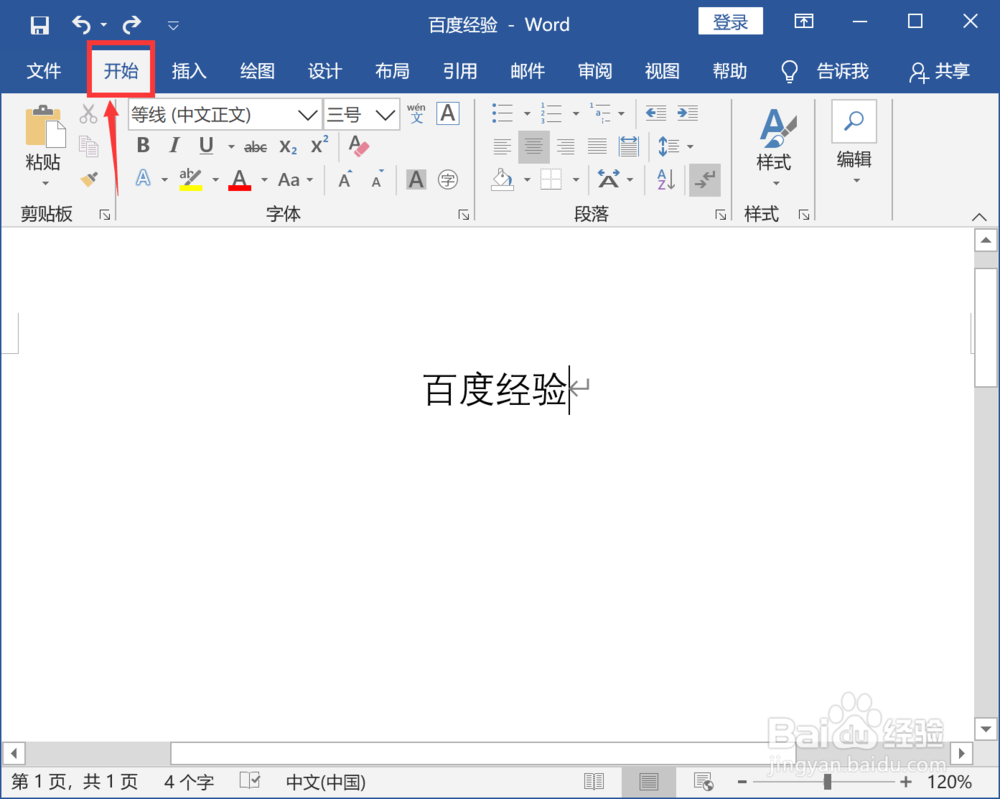Open the 文件 tab
Viewport: 1000px width, 799px height.
tap(43, 71)
